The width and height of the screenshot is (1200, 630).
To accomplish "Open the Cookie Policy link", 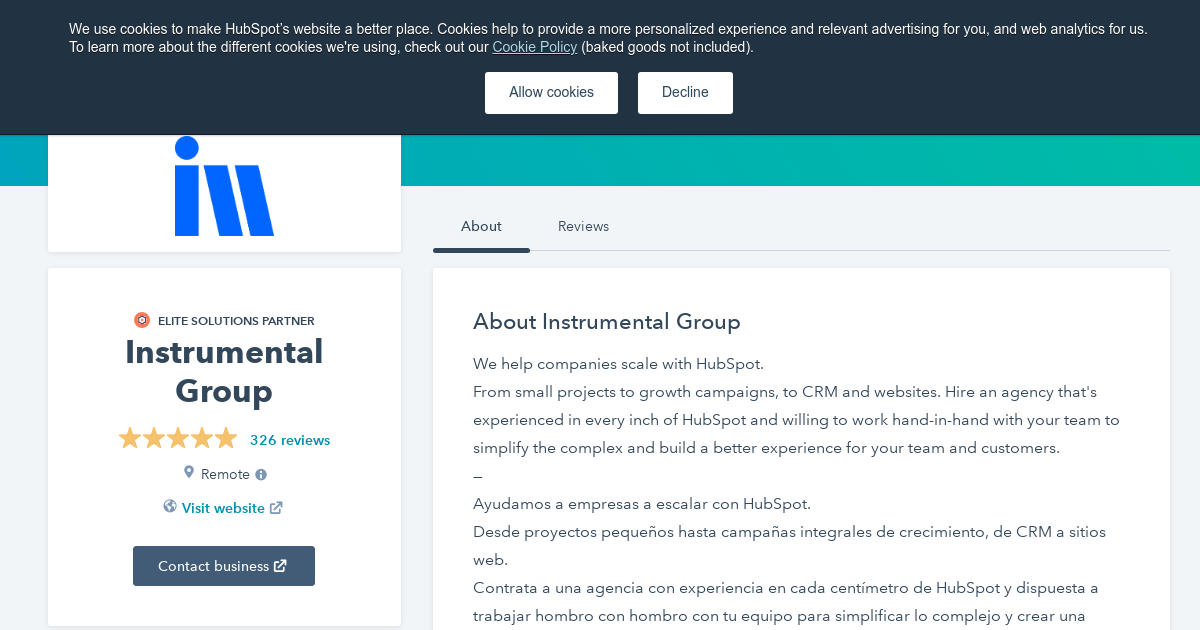I will (534, 47).
